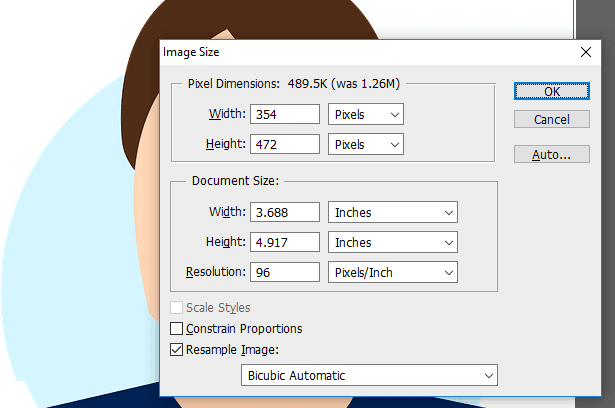The width and height of the screenshot is (615, 408).
Task: Click the Document Size group label
Action: tap(235, 180)
